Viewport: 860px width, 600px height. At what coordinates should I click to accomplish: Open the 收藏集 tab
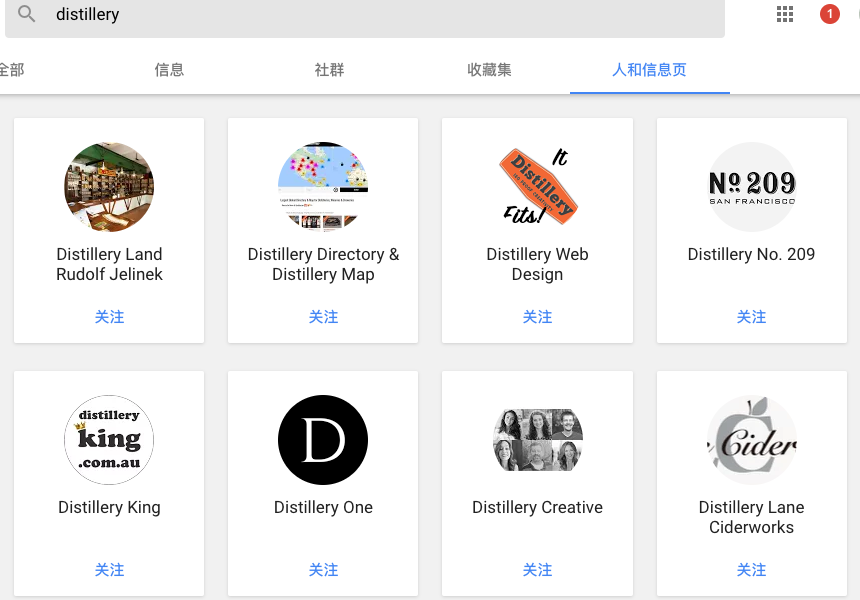489,70
